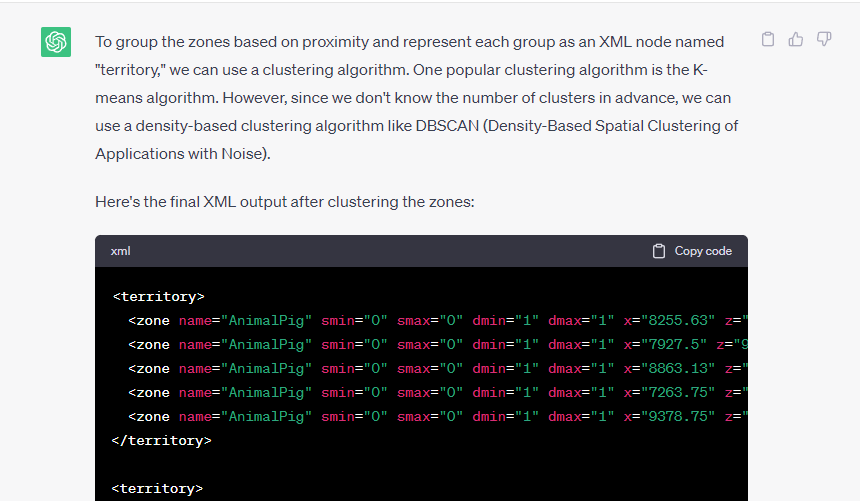
Task: Click the text 'Here's the final XML output'
Action: (x=189, y=202)
